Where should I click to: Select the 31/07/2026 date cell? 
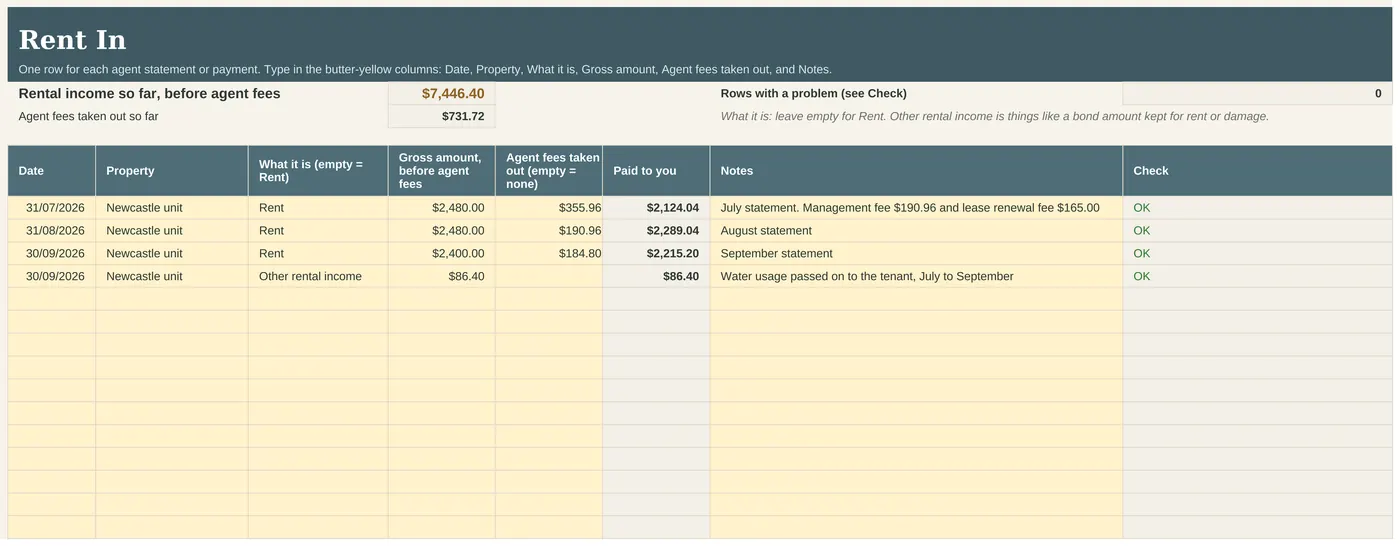pyautogui.click(x=52, y=208)
